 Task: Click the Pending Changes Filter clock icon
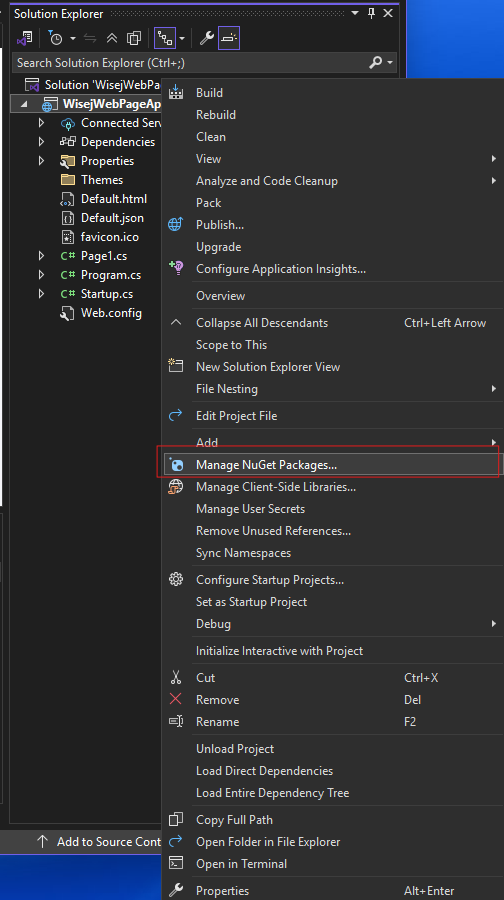[56, 38]
